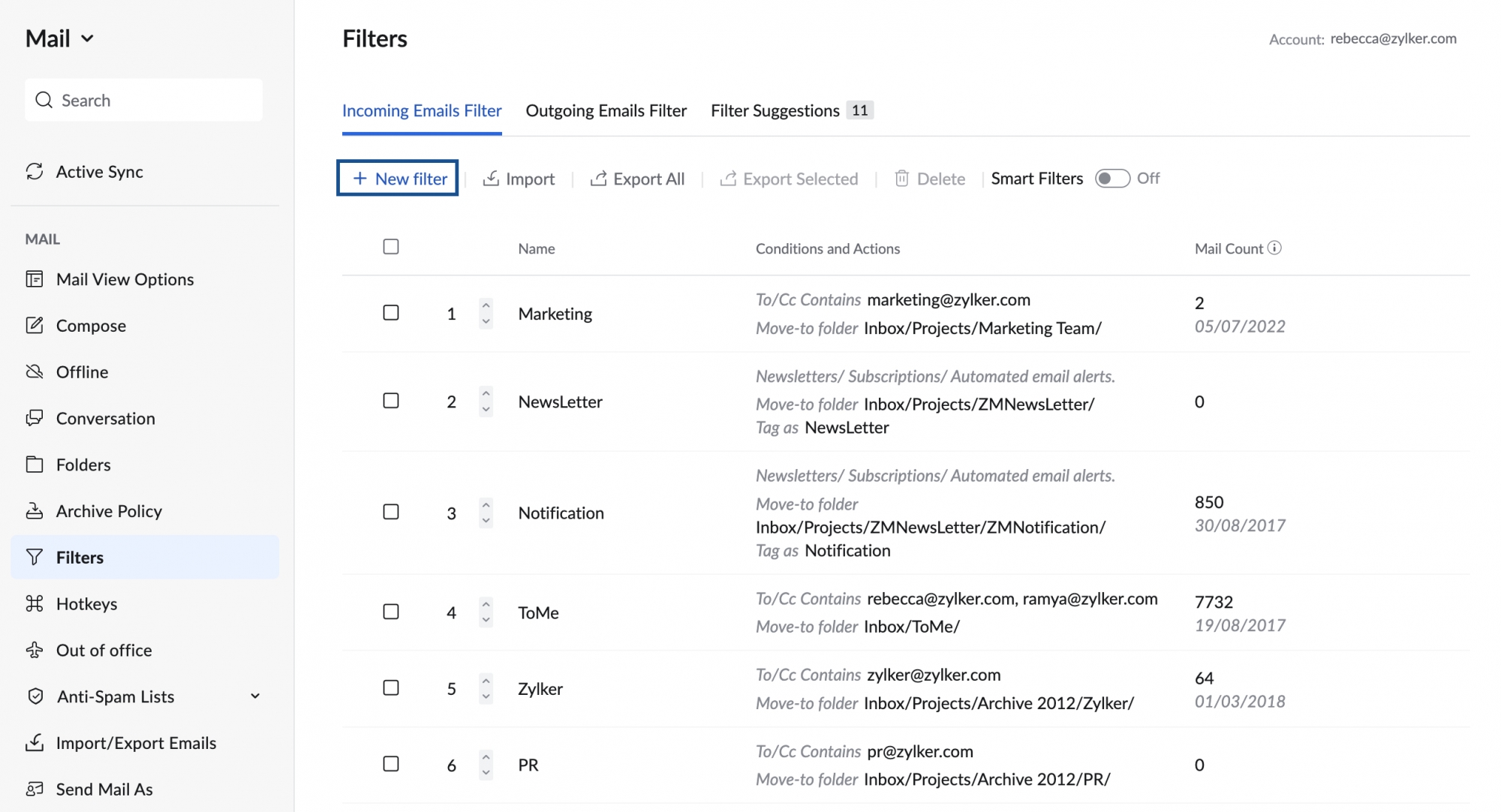Click the New filter button

pyautogui.click(x=398, y=178)
